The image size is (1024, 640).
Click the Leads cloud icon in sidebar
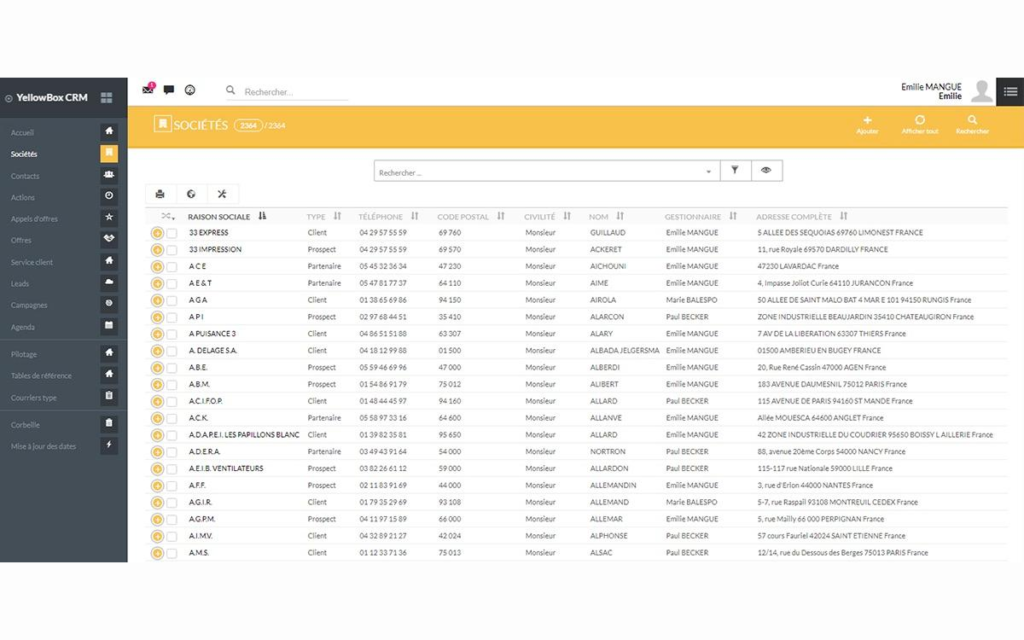(x=109, y=282)
